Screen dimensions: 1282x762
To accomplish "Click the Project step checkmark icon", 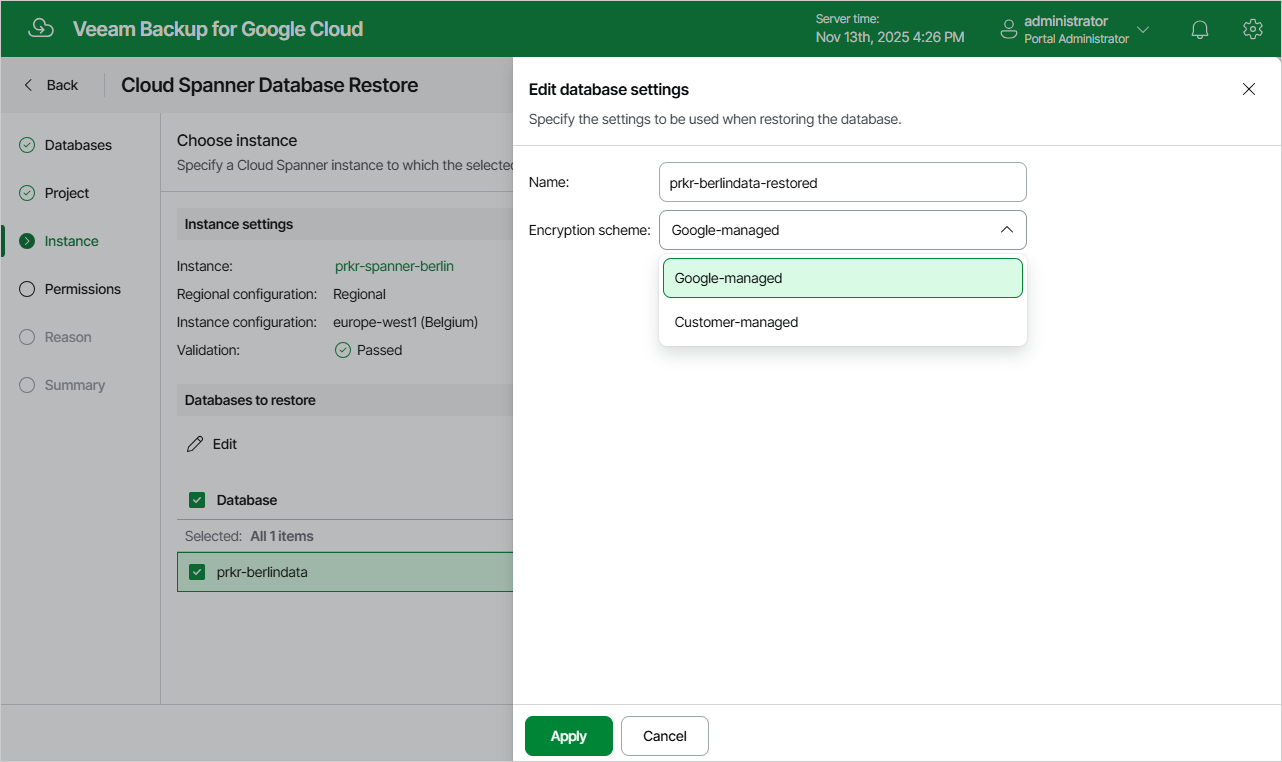I will point(27,193).
